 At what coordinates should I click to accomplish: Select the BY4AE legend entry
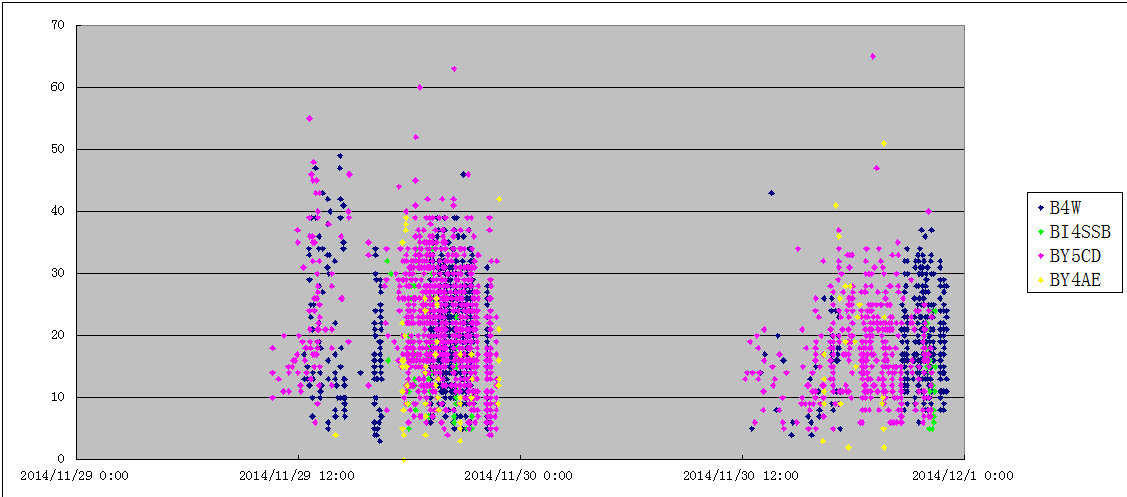pos(1070,281)
